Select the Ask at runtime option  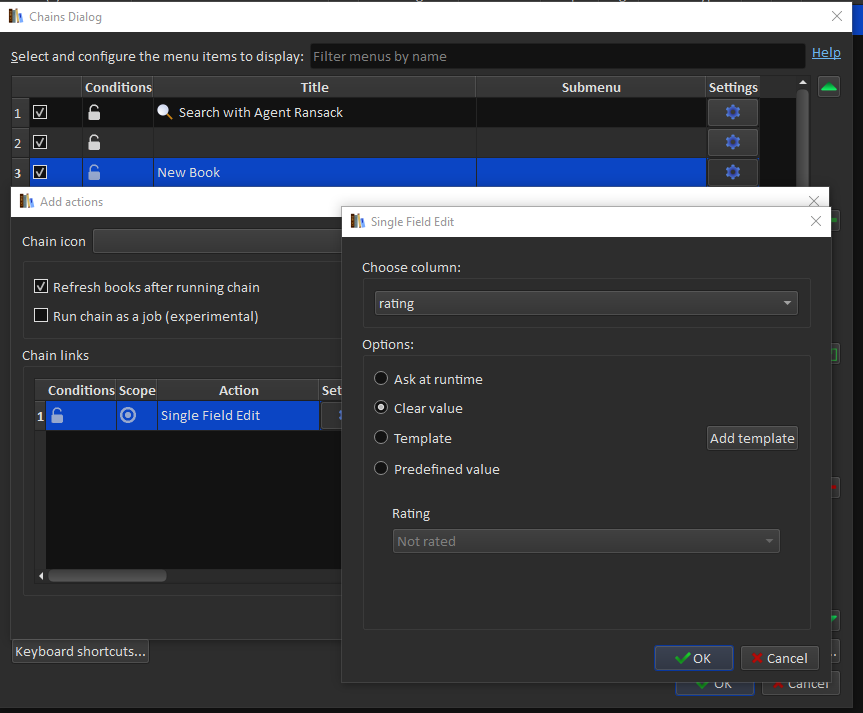click(x=381, y=379)
